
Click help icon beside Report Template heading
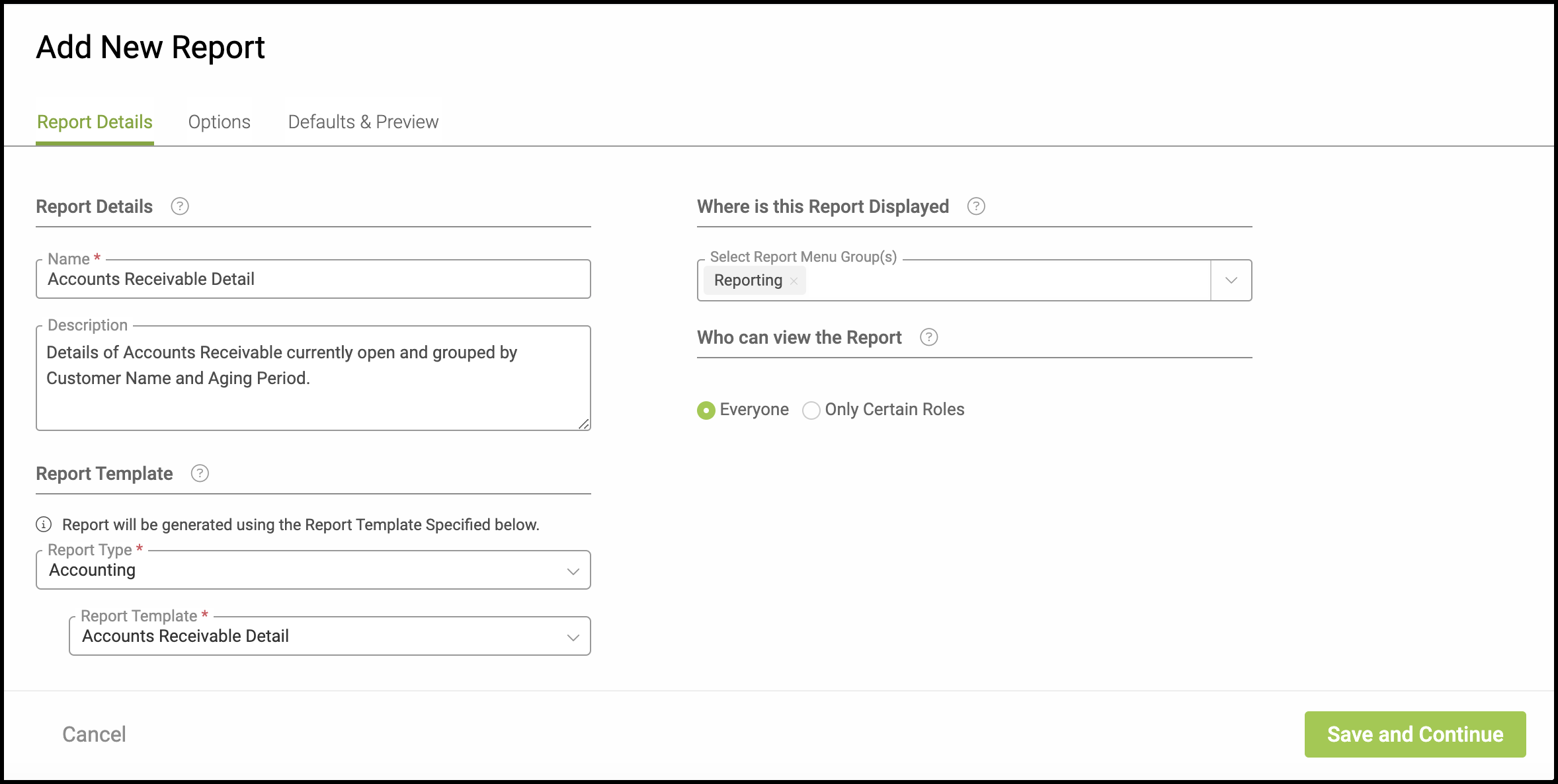tap(200, 473)
